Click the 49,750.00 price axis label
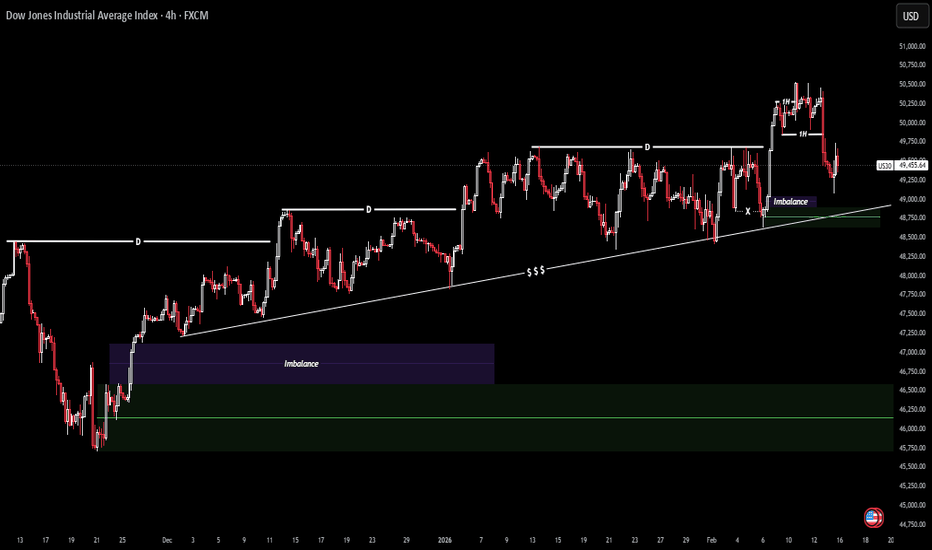 [912, 142]
